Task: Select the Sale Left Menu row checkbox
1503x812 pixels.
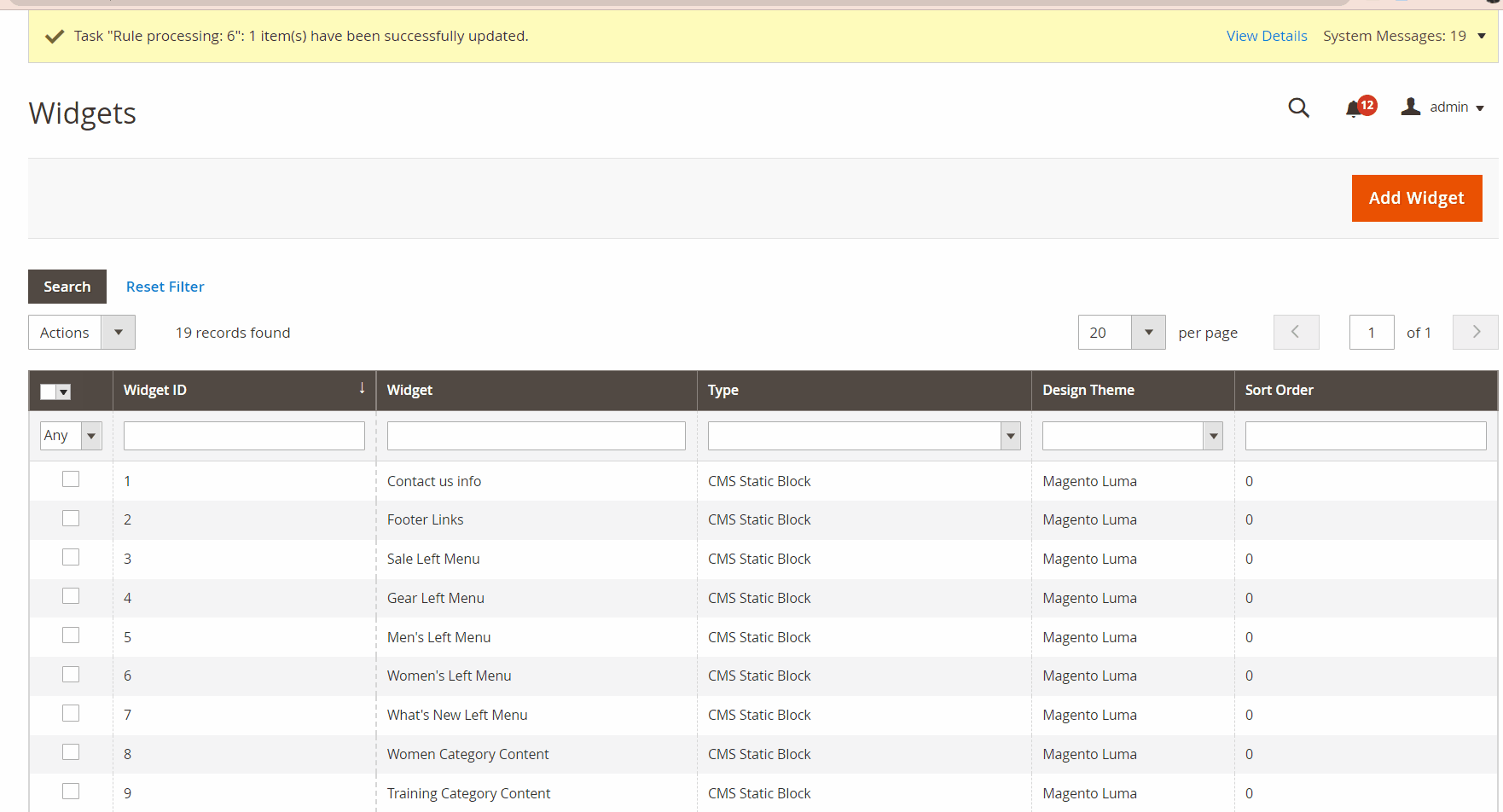Action: point(71,557)
